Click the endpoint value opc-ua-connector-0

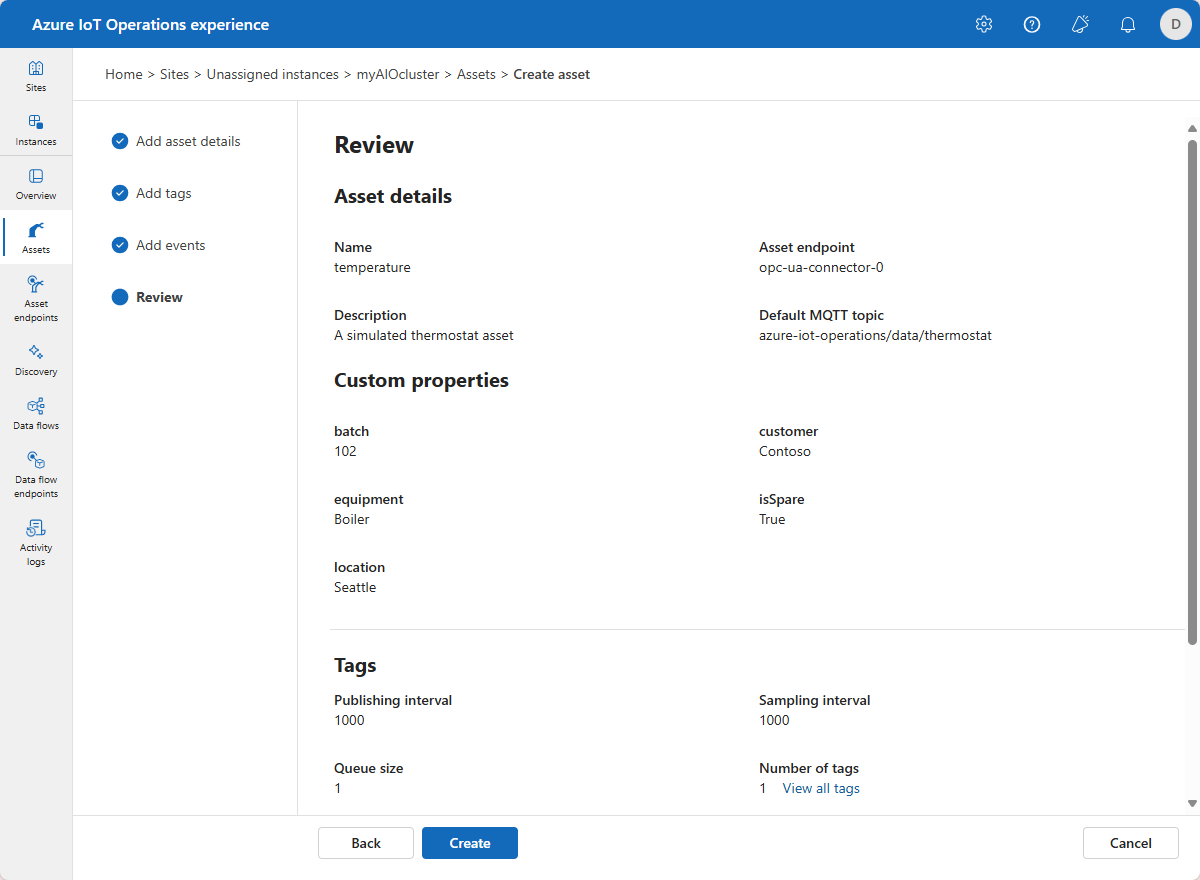pos(821,267)
